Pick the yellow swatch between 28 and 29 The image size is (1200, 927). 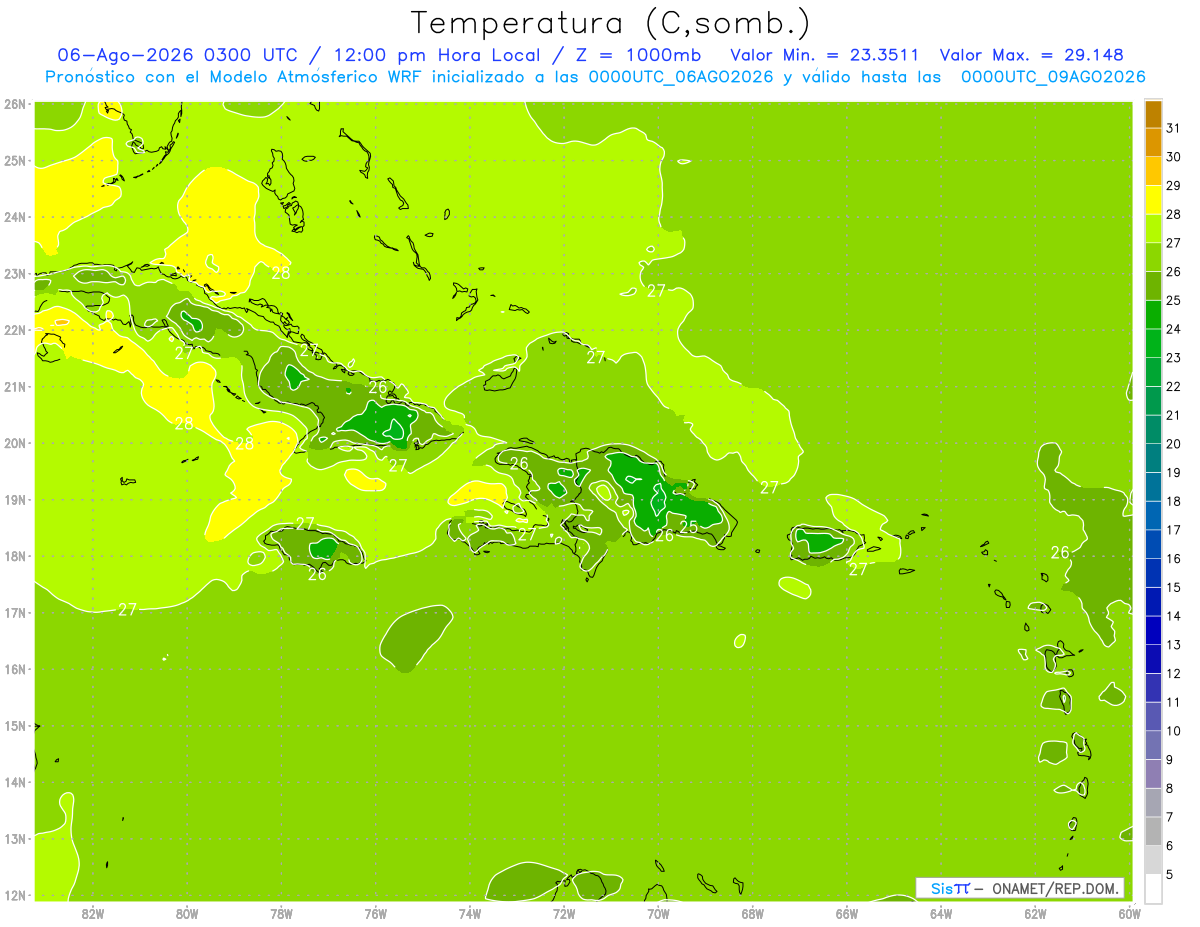coord(1153,200)
